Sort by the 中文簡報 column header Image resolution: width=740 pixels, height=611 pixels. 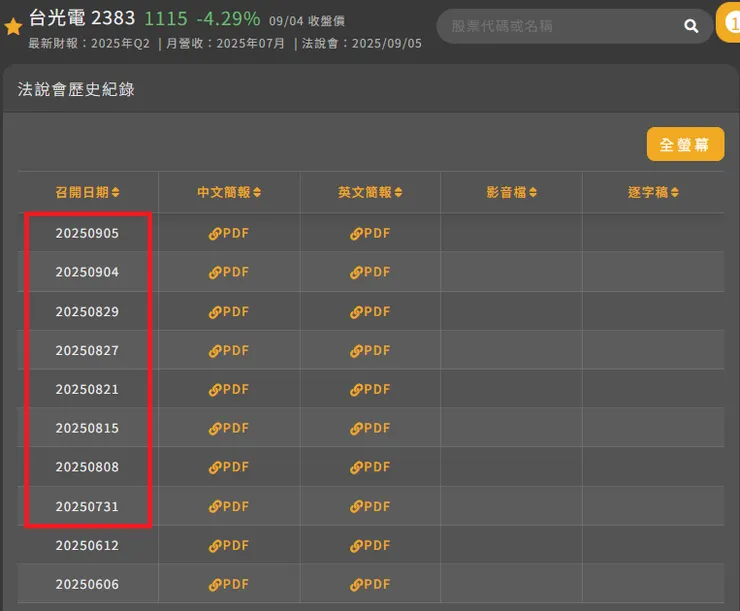coord(229,192)
